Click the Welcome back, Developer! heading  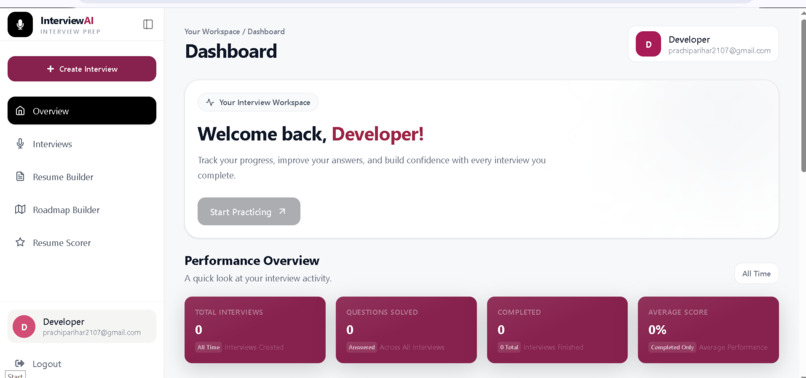(x=310, y=134)
